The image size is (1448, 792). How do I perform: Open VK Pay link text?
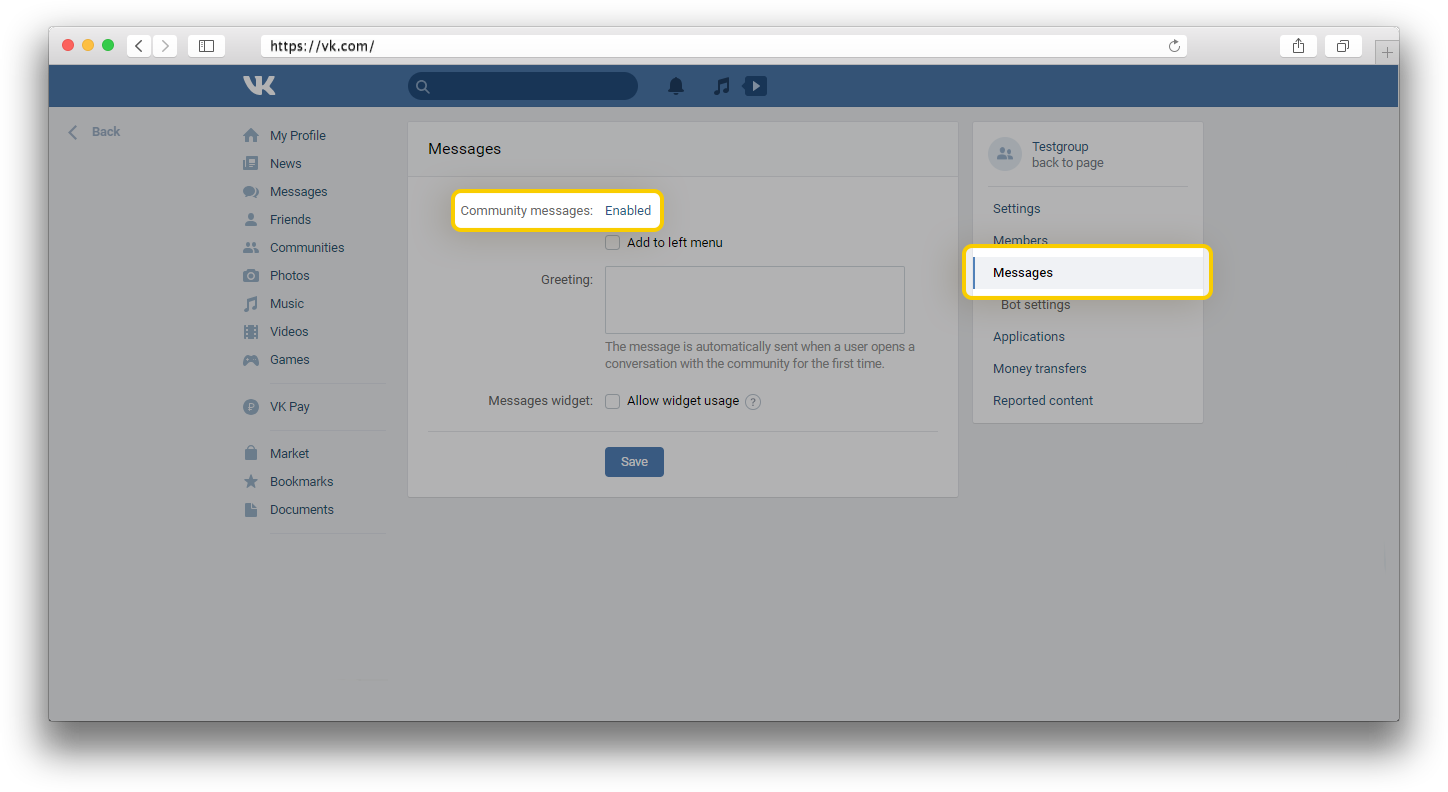pos(290,407)
